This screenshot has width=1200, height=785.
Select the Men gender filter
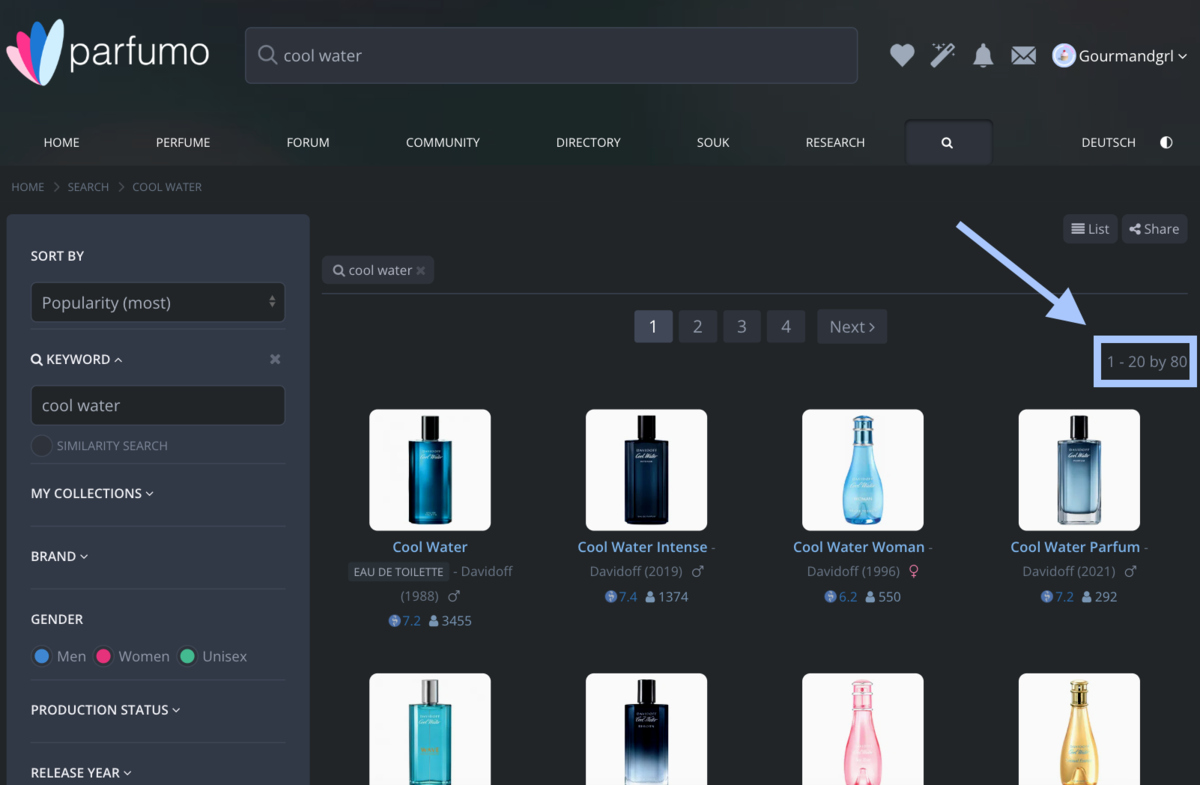point(42,657)
